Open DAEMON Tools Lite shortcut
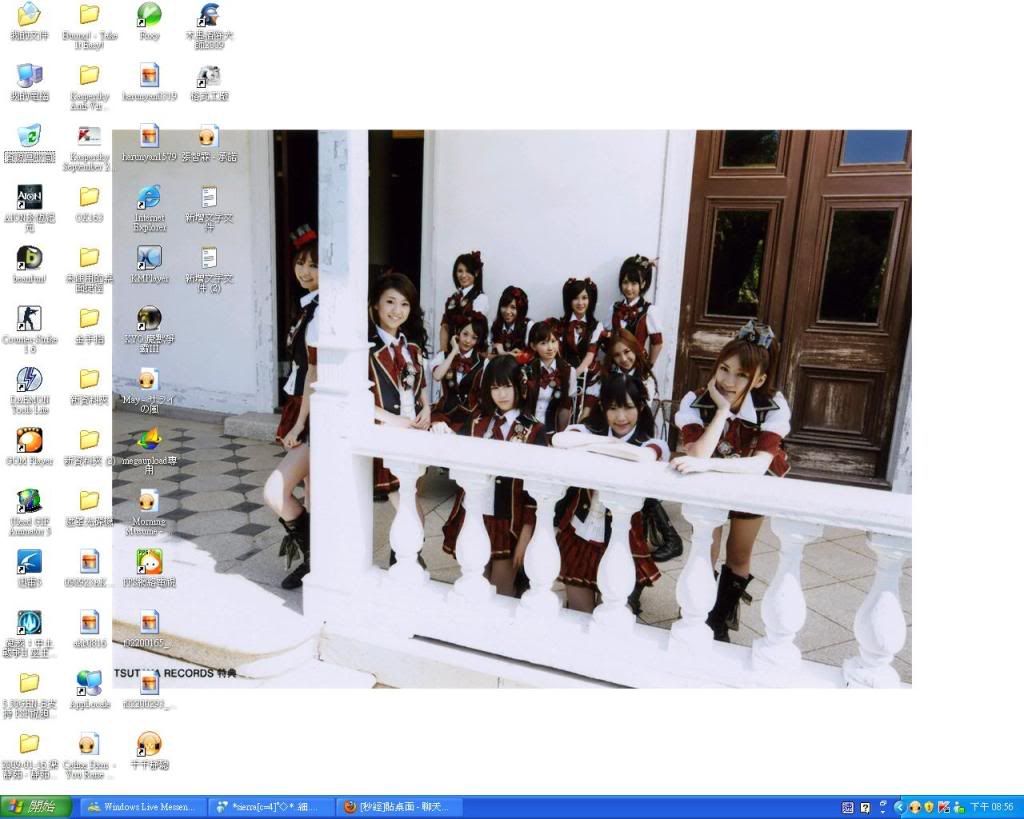Viewport: 1024px width, 819px height. [29, 380]
